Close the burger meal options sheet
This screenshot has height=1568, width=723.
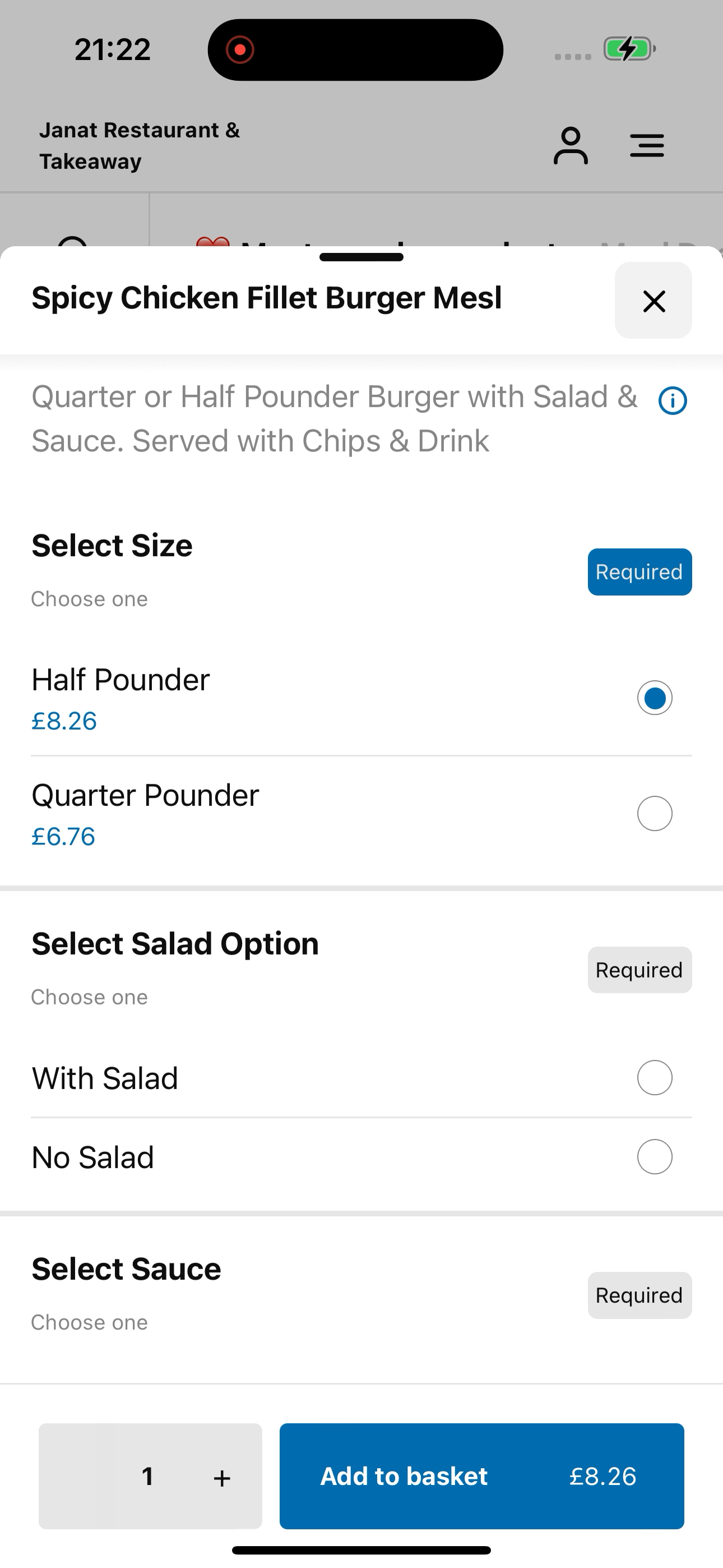[x=654, y=301]
